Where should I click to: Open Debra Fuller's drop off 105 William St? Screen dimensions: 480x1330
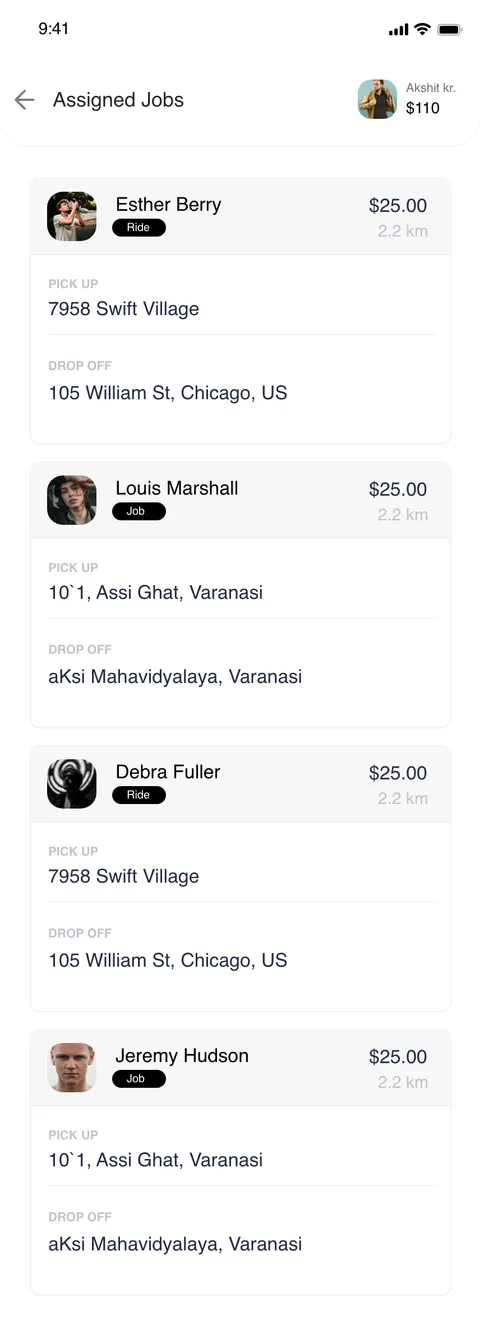coord(168,961)
